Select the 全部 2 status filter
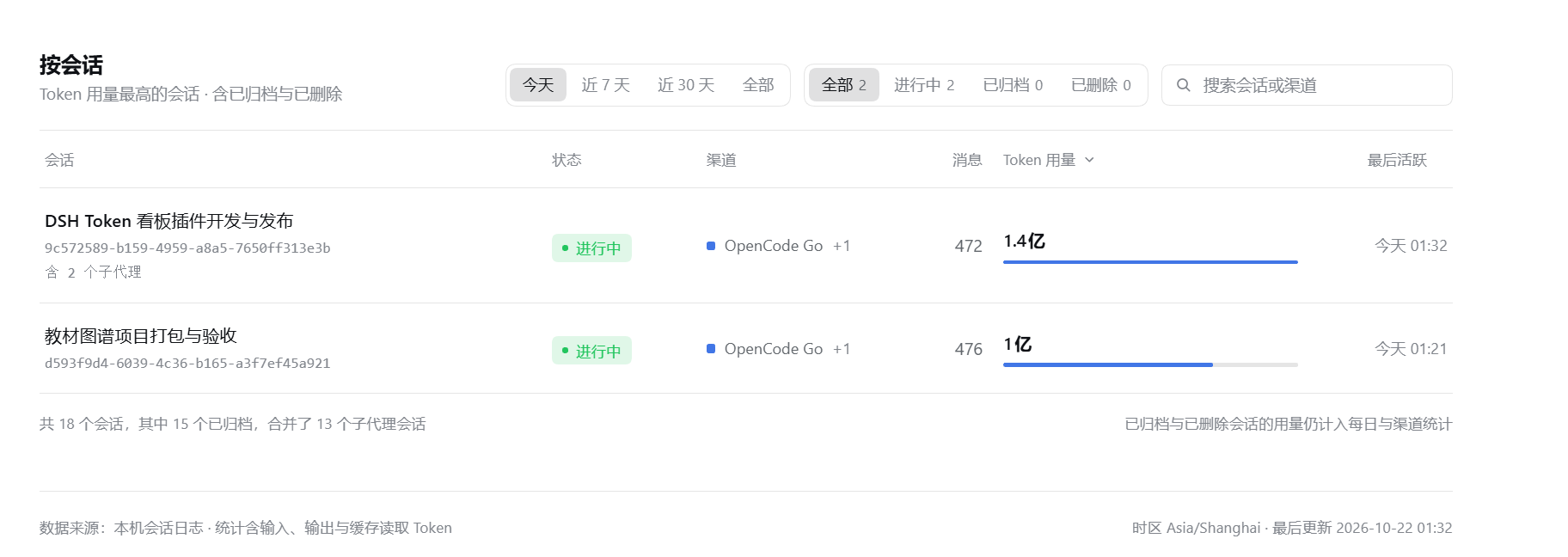The width and height of the screenshot is (1568, 557). click(x=843, y=85)
